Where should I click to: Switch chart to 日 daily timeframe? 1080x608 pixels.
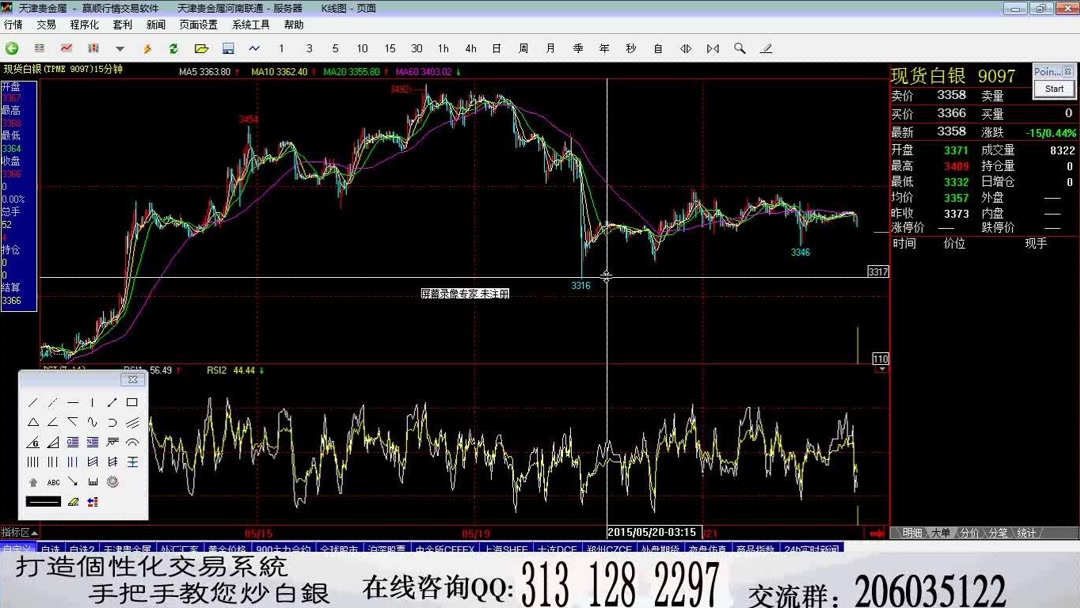(494, 48)
